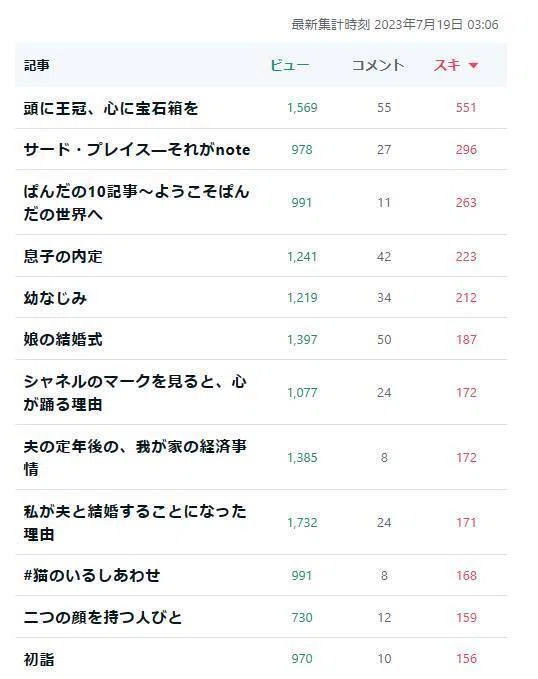Open article #猫のいるしあわせ
The image size is (538, 679).
click(92, 576)
